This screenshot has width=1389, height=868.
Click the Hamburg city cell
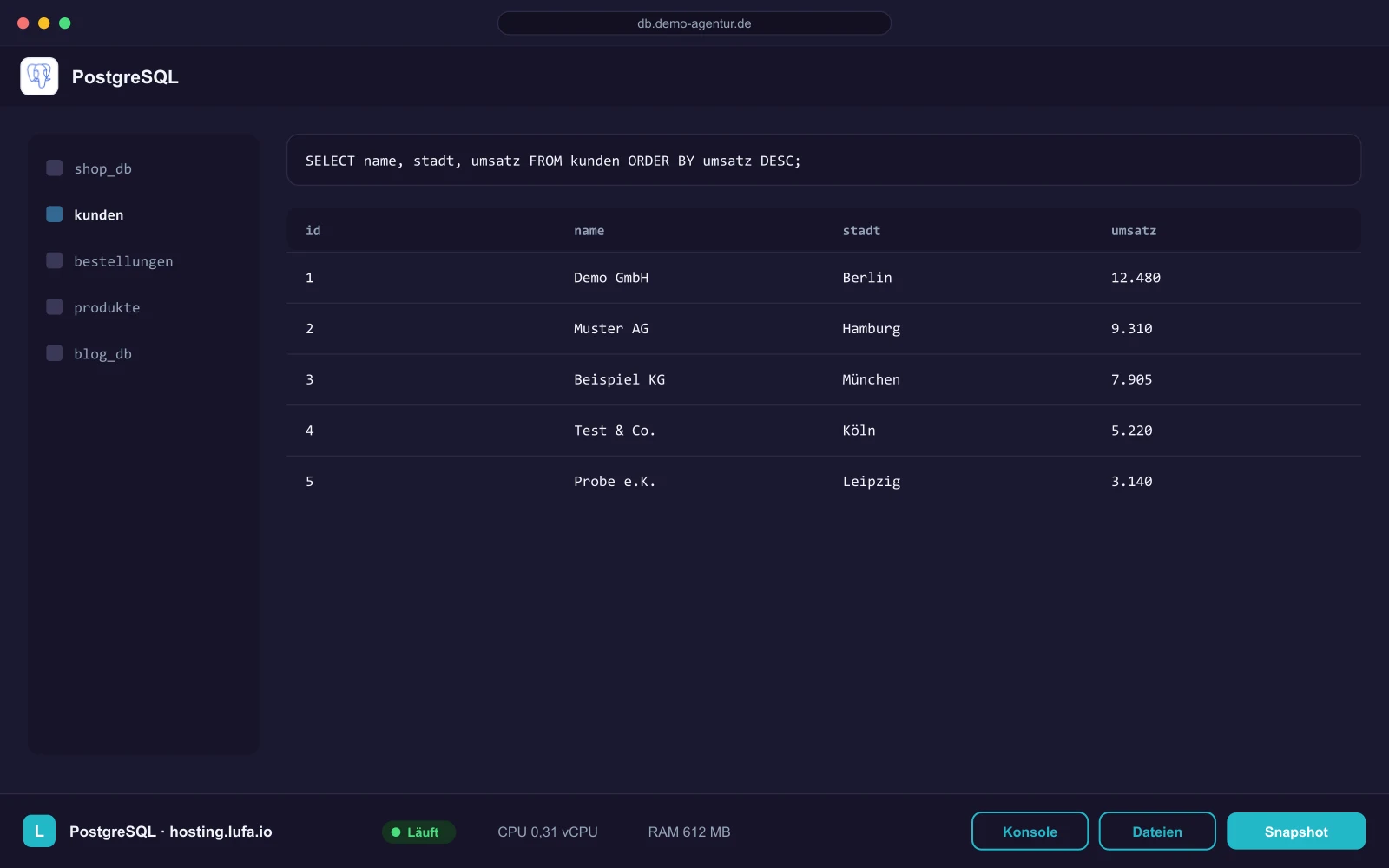872,328
